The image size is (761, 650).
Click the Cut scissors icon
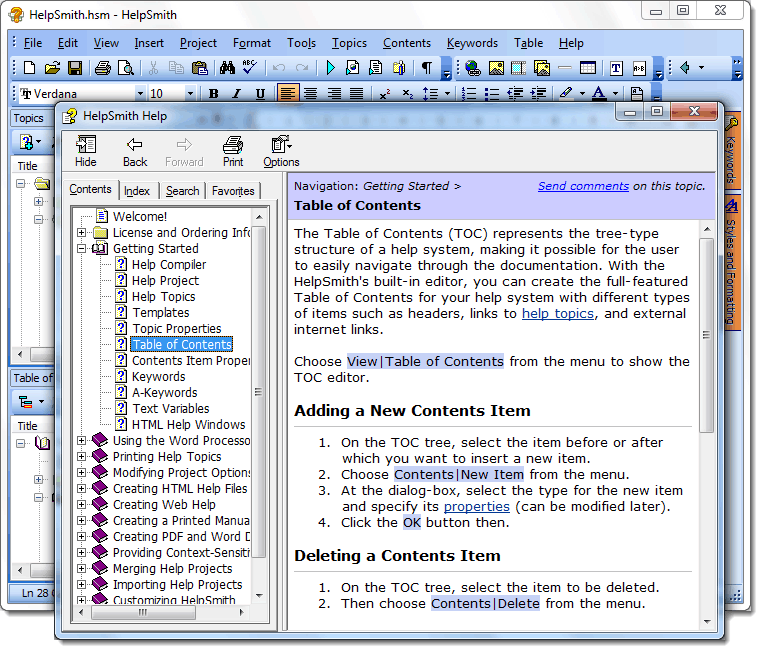point(153,68)
